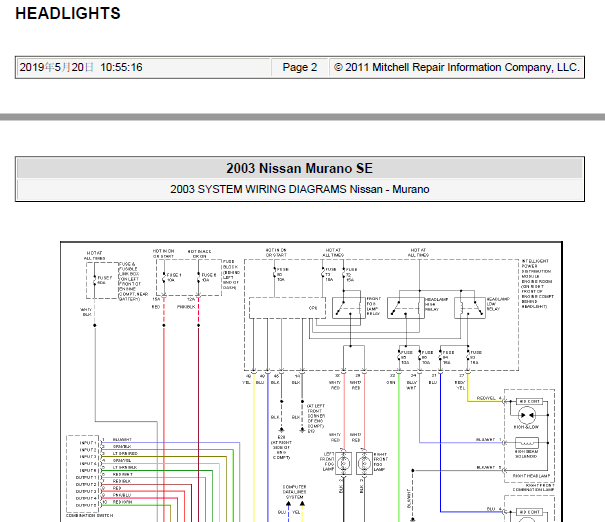Click the OUTPUT 4 terminal label
605x522 pixels.
[86, 498]
